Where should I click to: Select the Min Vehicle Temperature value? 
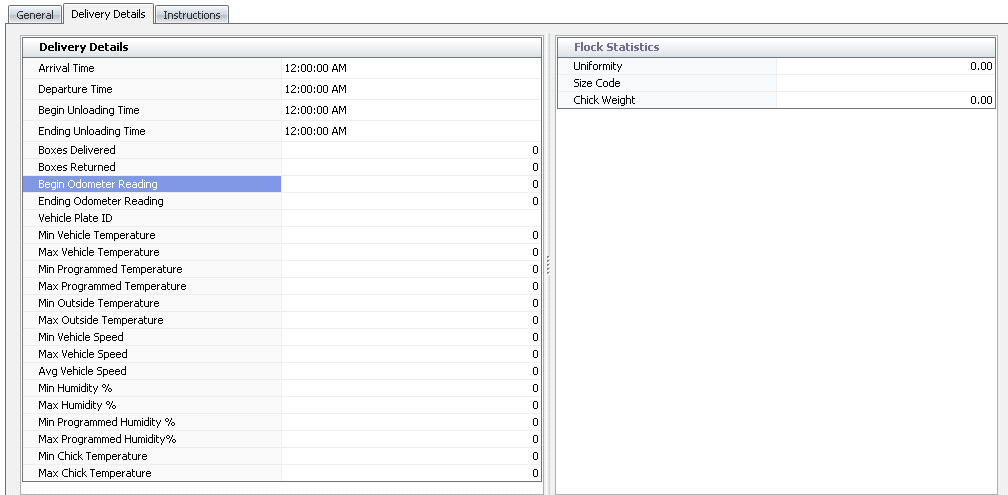tap(410, 235)
